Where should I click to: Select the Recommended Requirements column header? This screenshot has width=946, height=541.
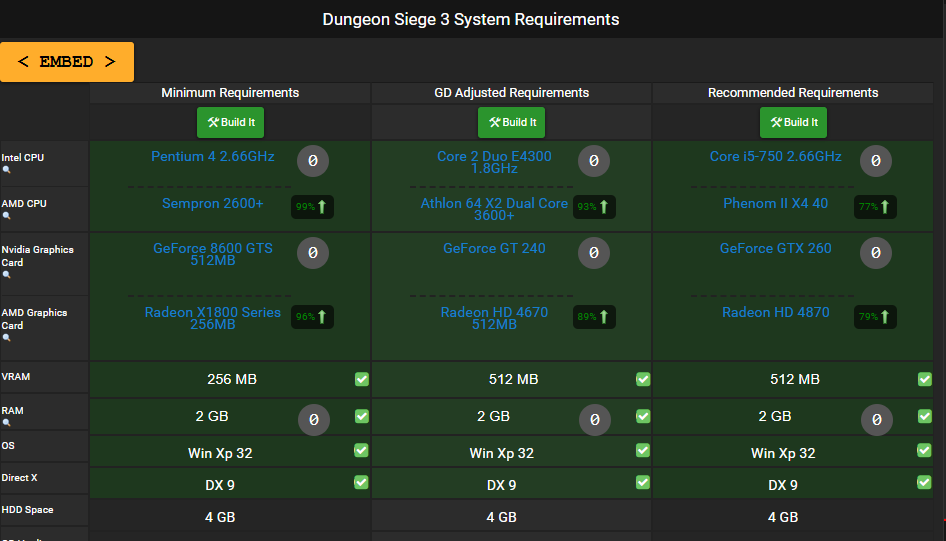793,93
